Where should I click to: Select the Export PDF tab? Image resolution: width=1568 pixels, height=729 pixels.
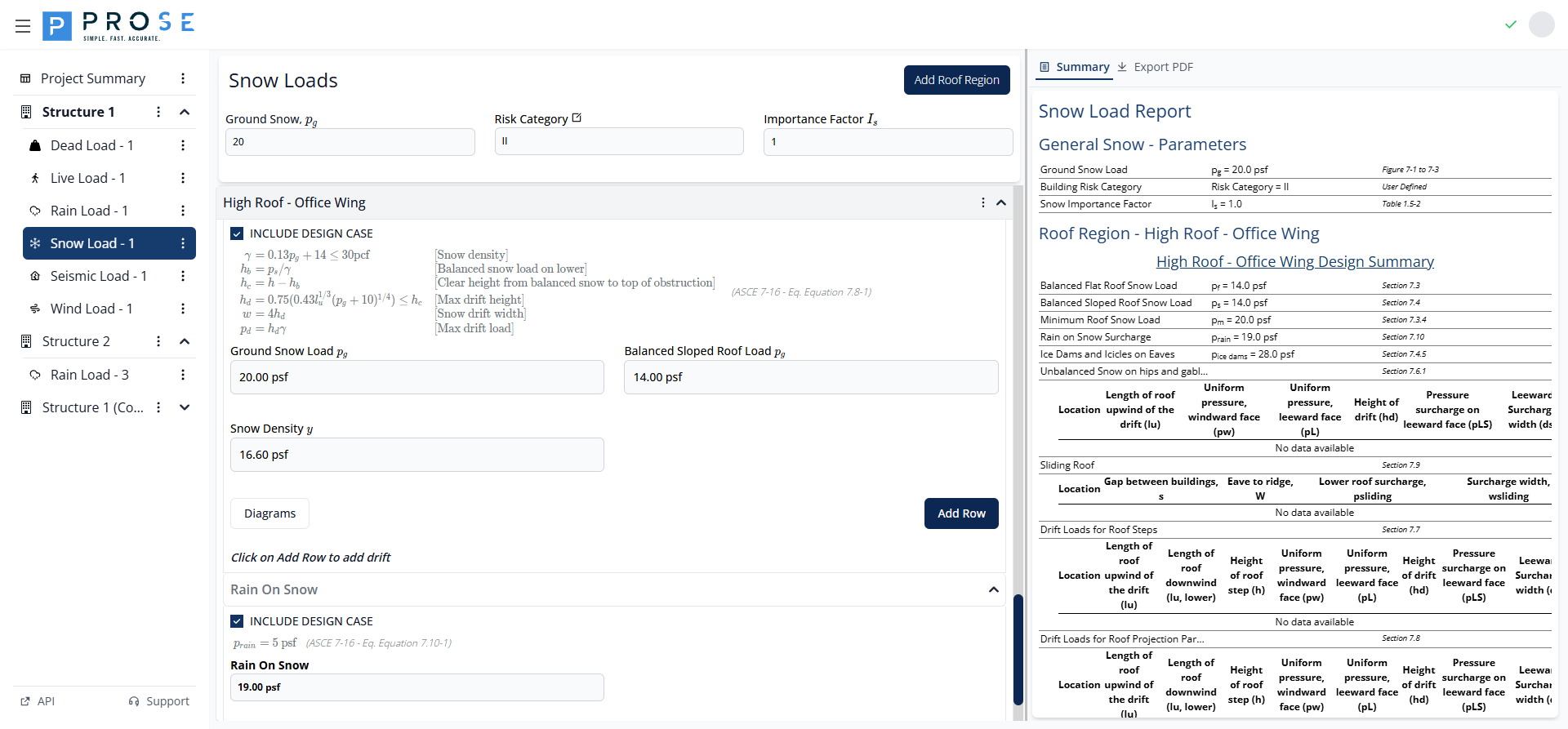tap(1156, 67)
